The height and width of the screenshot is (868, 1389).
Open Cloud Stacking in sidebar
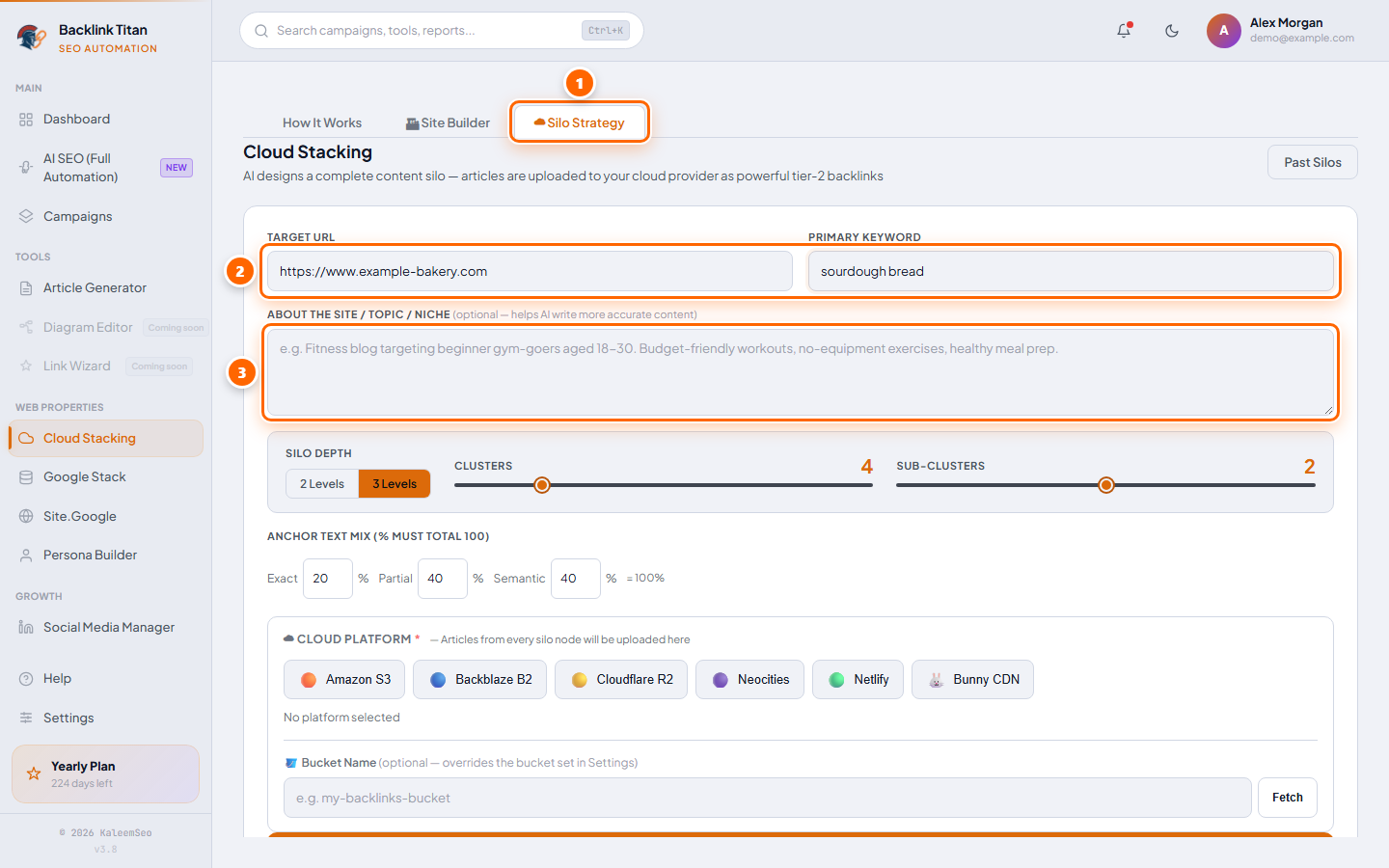[106, 438]
